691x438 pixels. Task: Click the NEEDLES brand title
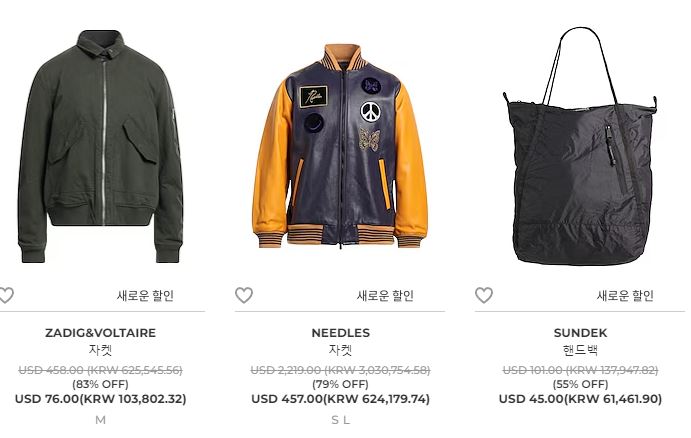[340, 333]
